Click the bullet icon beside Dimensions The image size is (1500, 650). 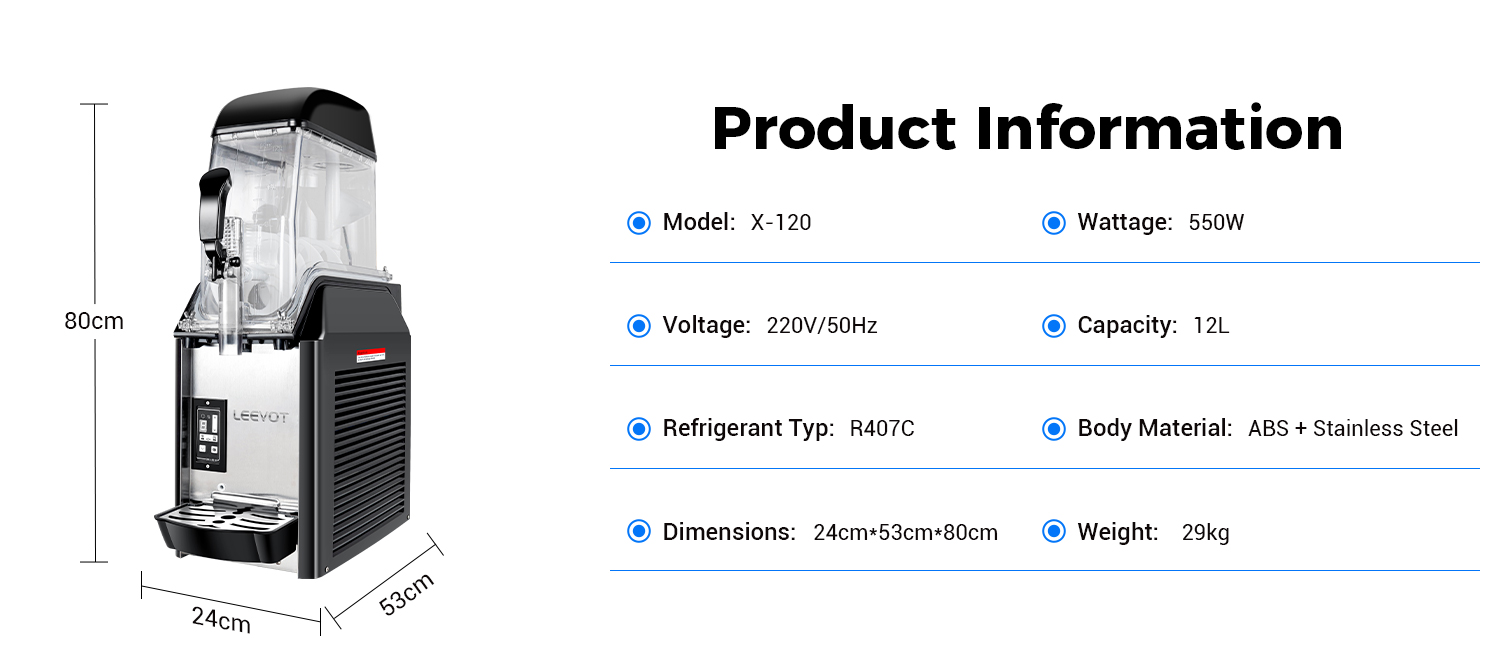click(638, 531)
